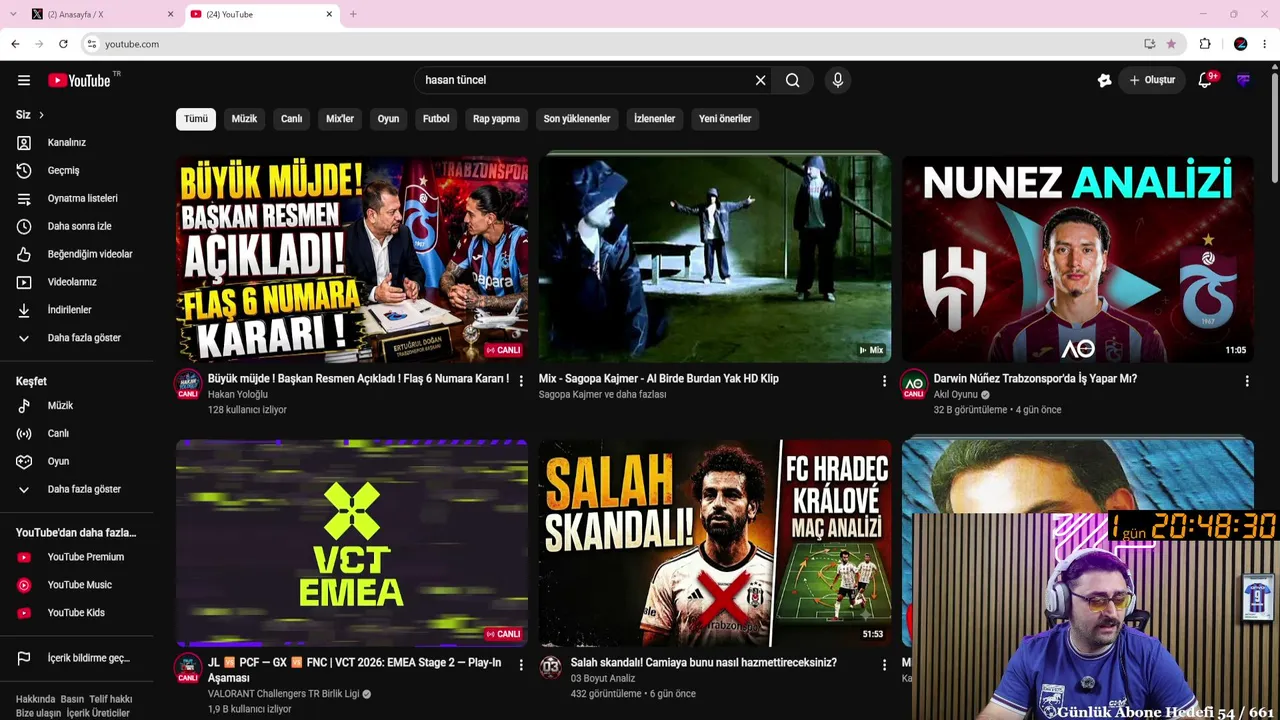This screenshot has height=720, width=1280.
Task: Open the notifications bell
Action: tap(1205, 80)
